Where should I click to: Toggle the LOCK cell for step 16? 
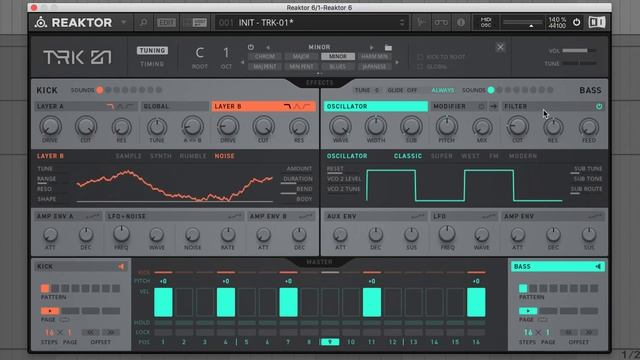(476, 333)
